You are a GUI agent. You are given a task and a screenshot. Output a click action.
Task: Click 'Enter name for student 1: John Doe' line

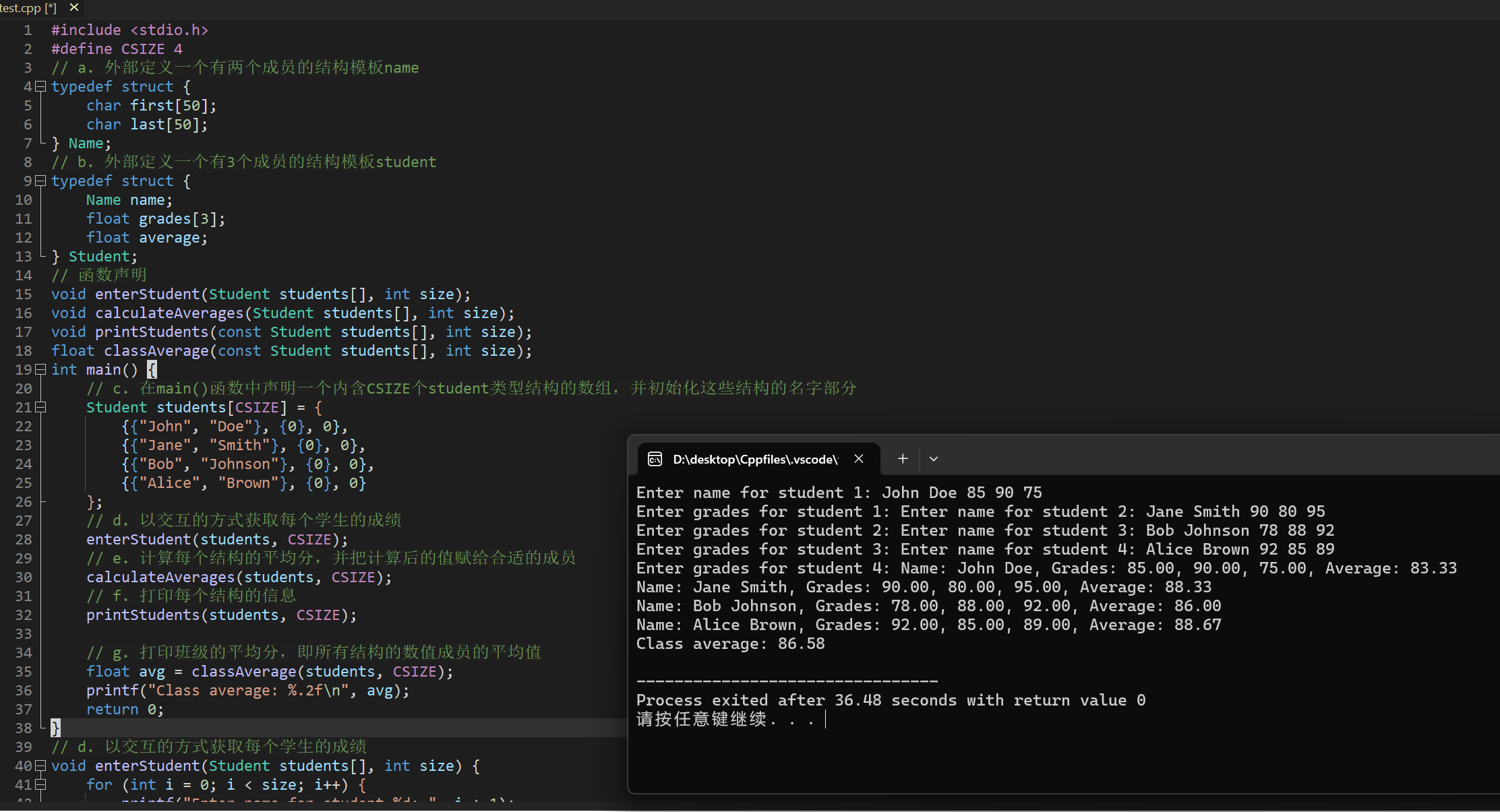pyautogui.click(x=839, y=493)
